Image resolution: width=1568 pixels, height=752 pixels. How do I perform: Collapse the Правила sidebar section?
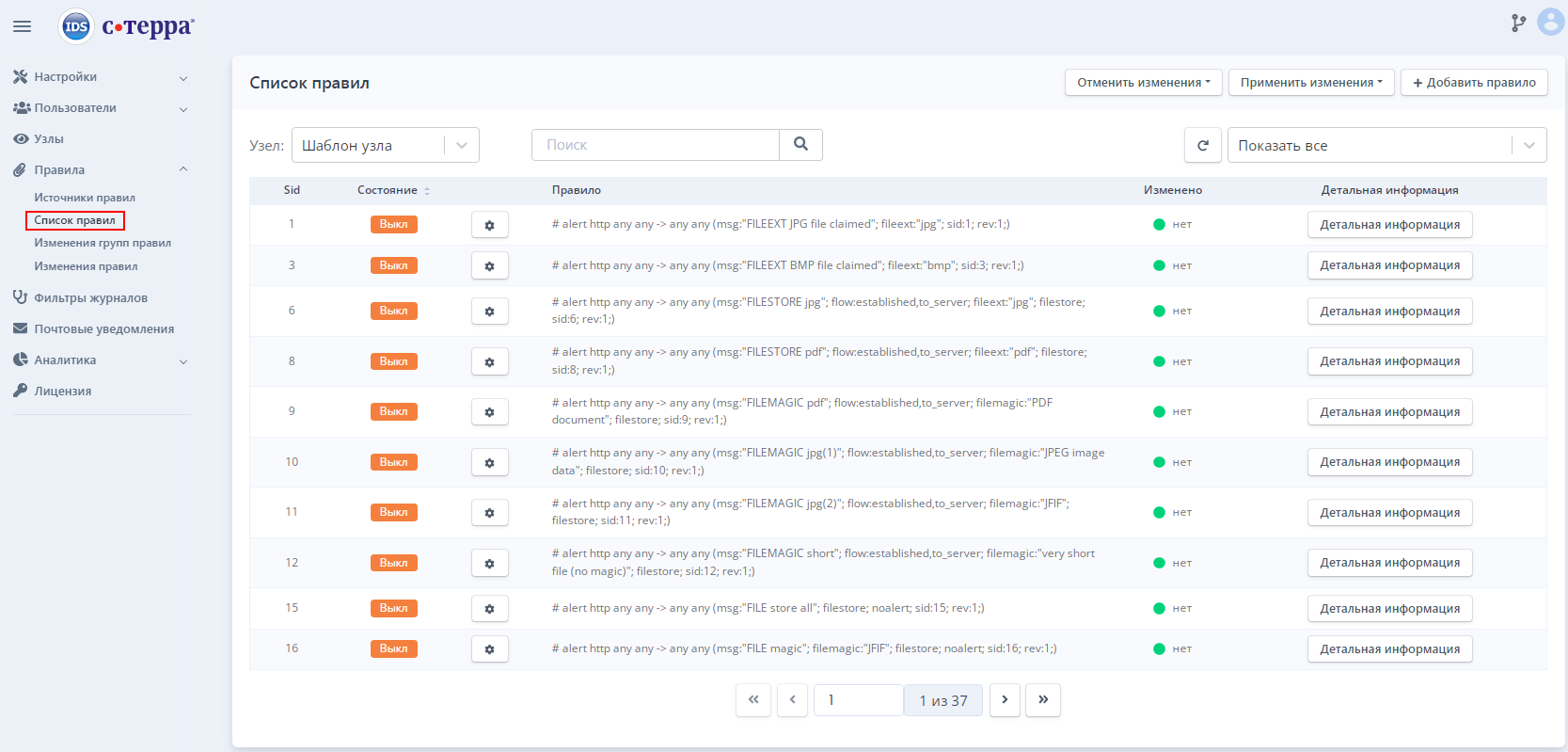point(101,170)
